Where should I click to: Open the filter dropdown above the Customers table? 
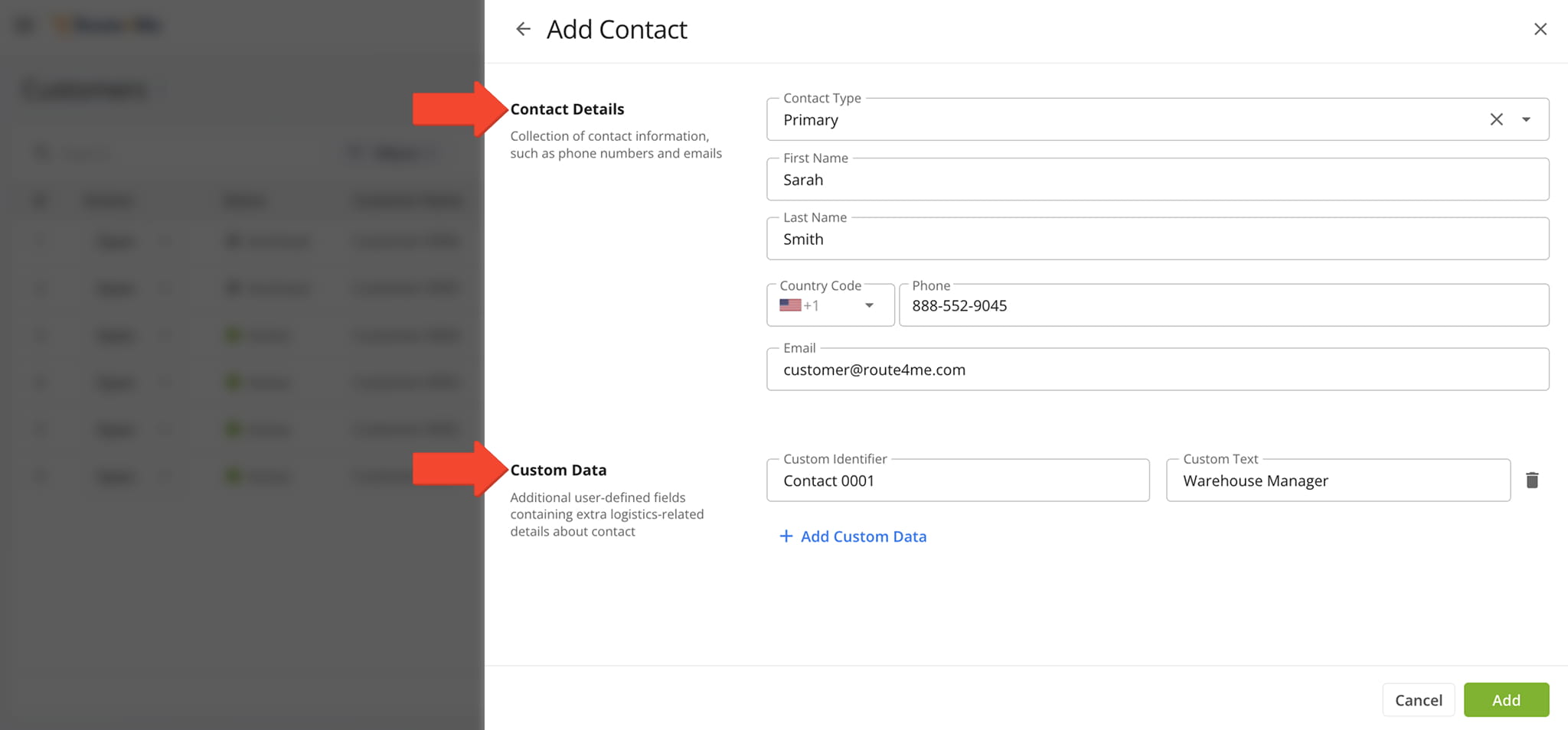(x=392, y=152)
